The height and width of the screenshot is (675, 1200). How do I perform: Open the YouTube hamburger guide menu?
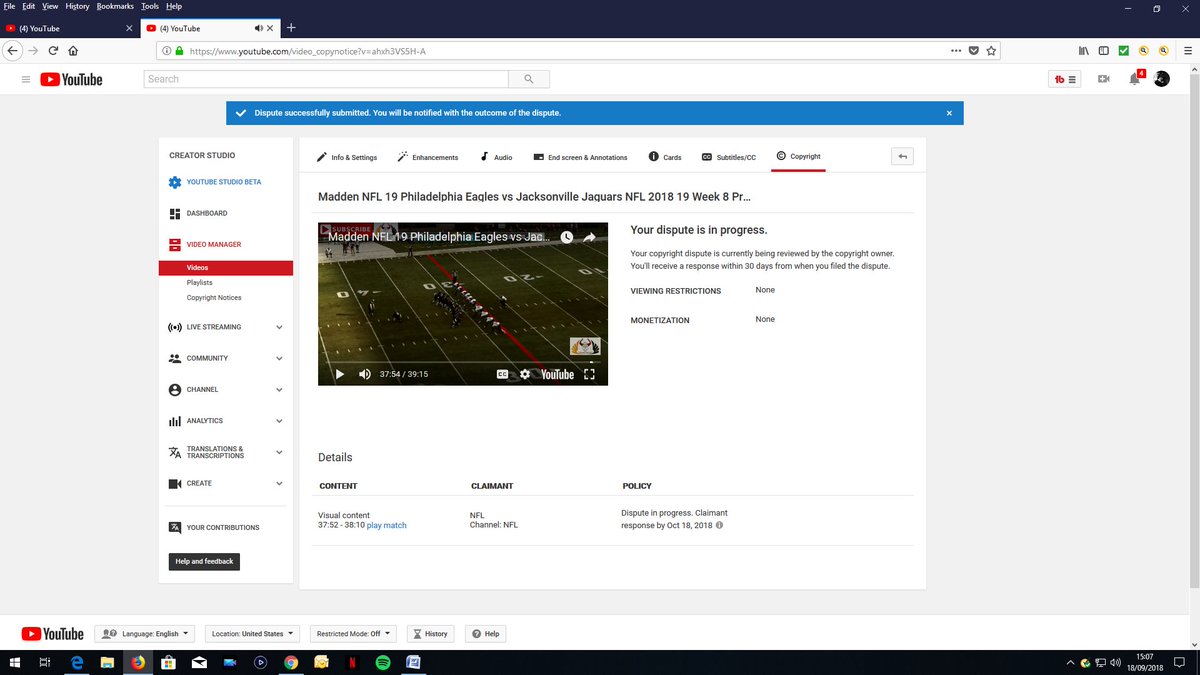pos(25,79)
